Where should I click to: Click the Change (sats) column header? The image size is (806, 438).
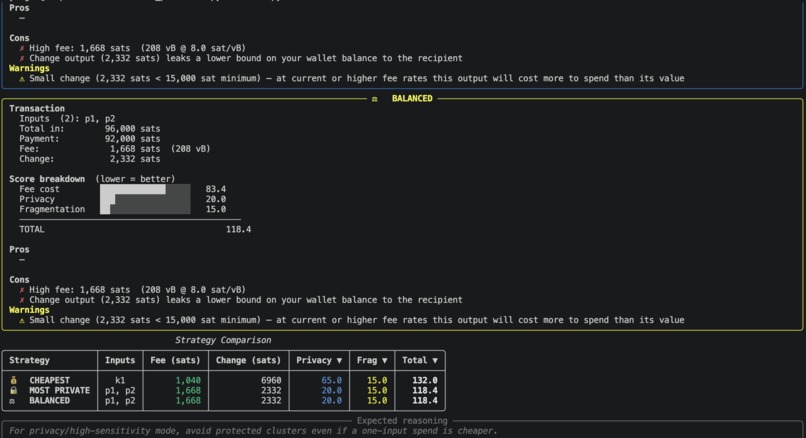(x=248, y=360)
